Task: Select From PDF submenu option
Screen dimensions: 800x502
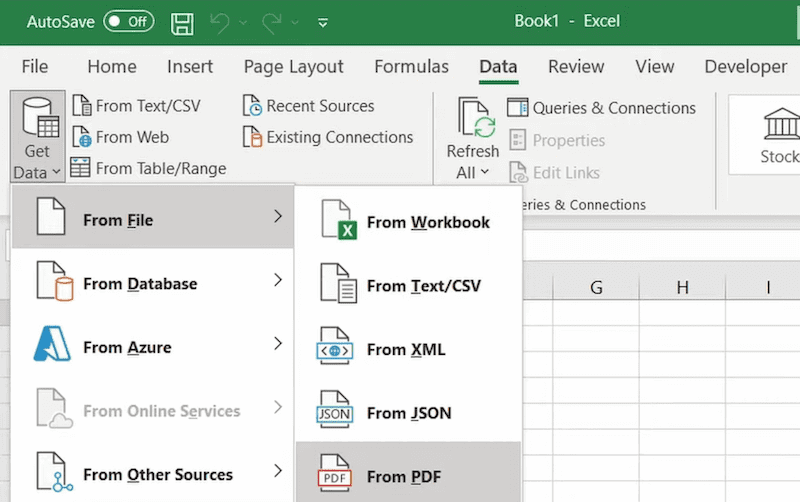Action: tap(408, 473)
